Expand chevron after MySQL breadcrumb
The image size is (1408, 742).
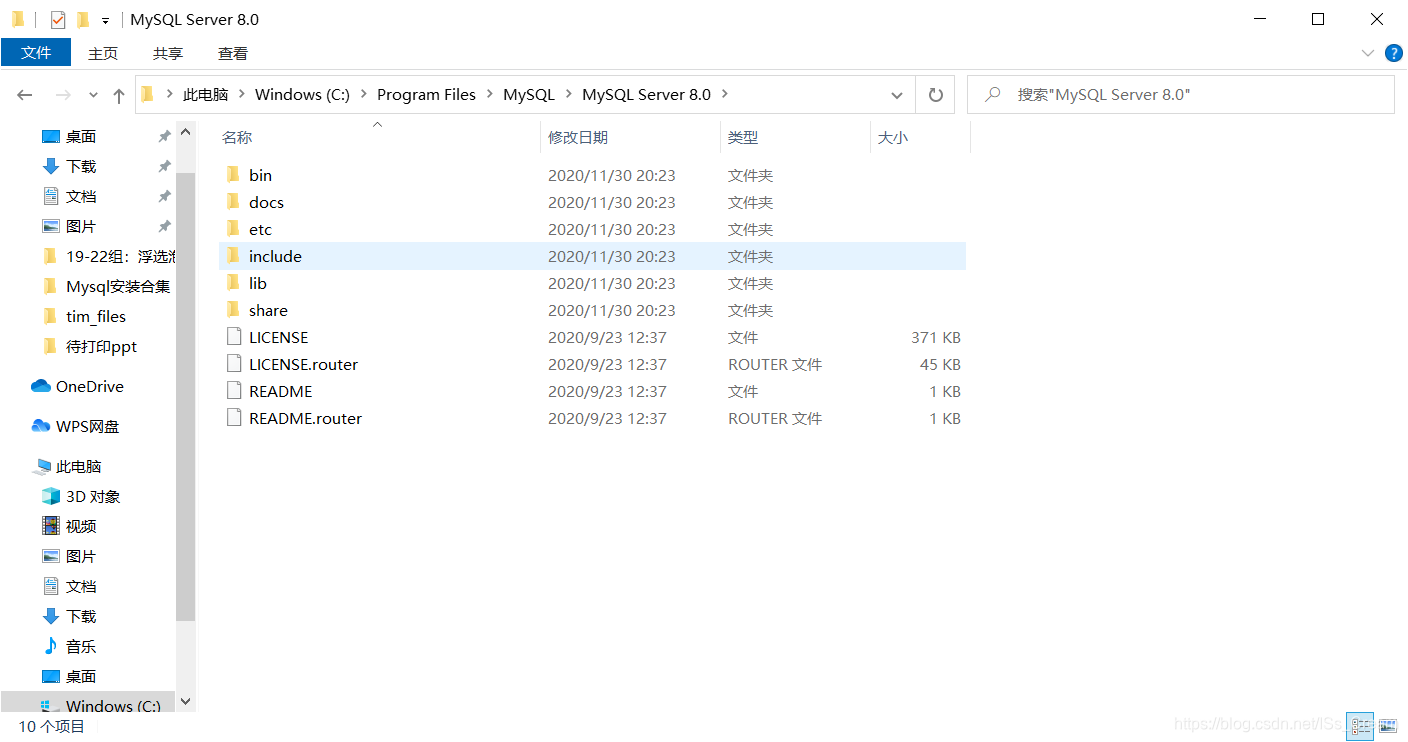[569, 95]
